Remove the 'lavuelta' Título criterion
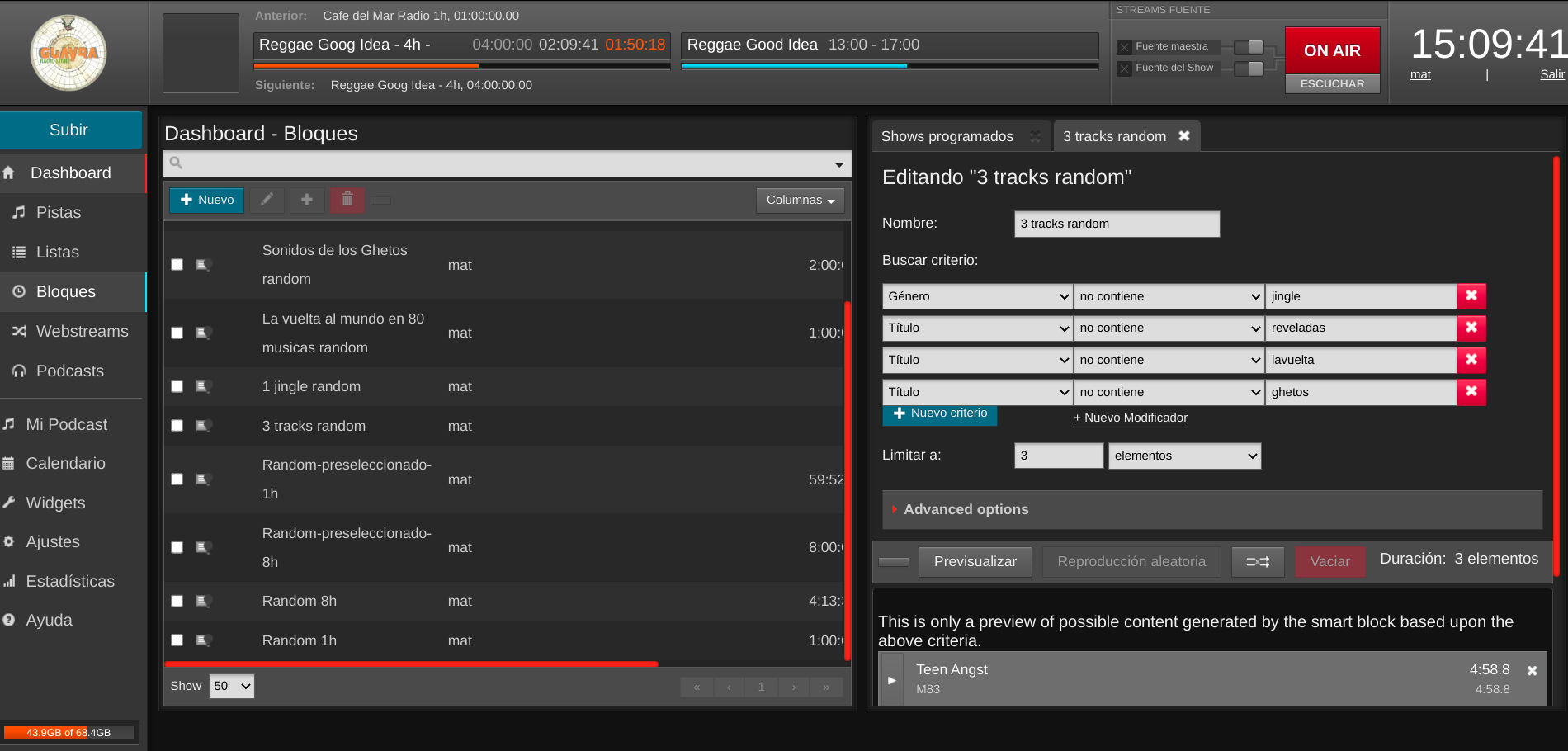 (1471, 360)
